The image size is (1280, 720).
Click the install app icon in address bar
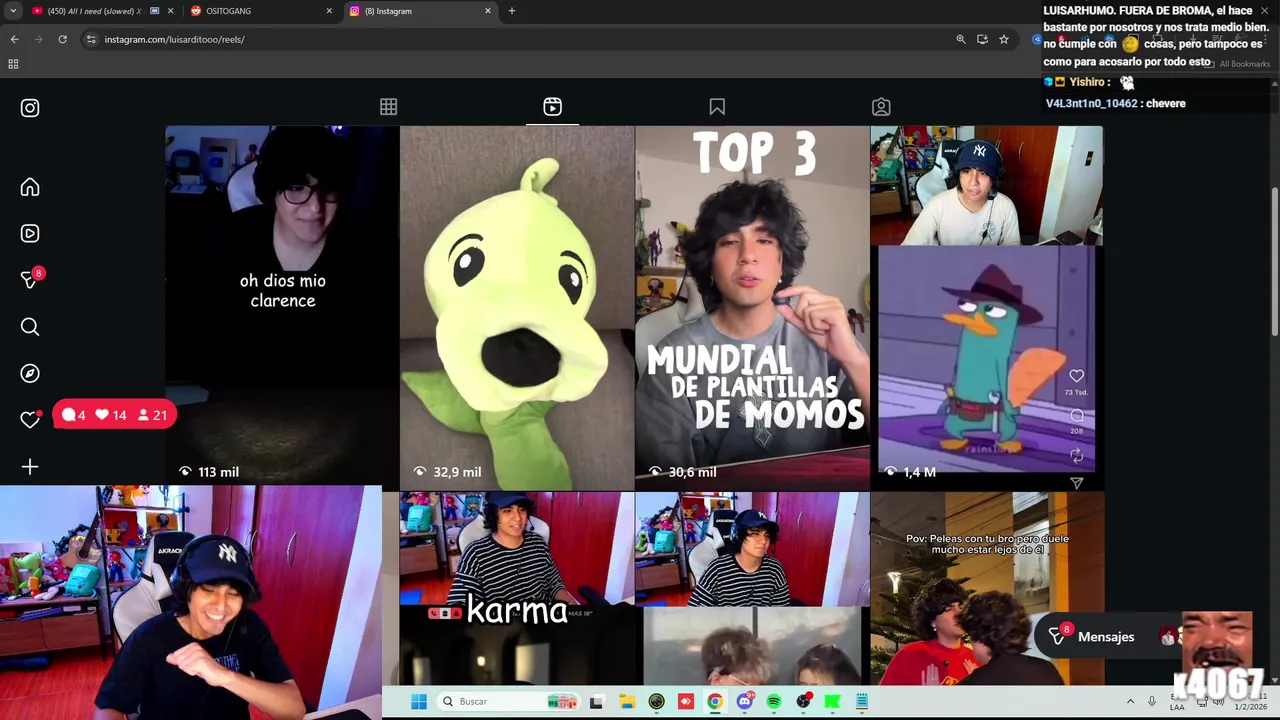click(982, 39)
